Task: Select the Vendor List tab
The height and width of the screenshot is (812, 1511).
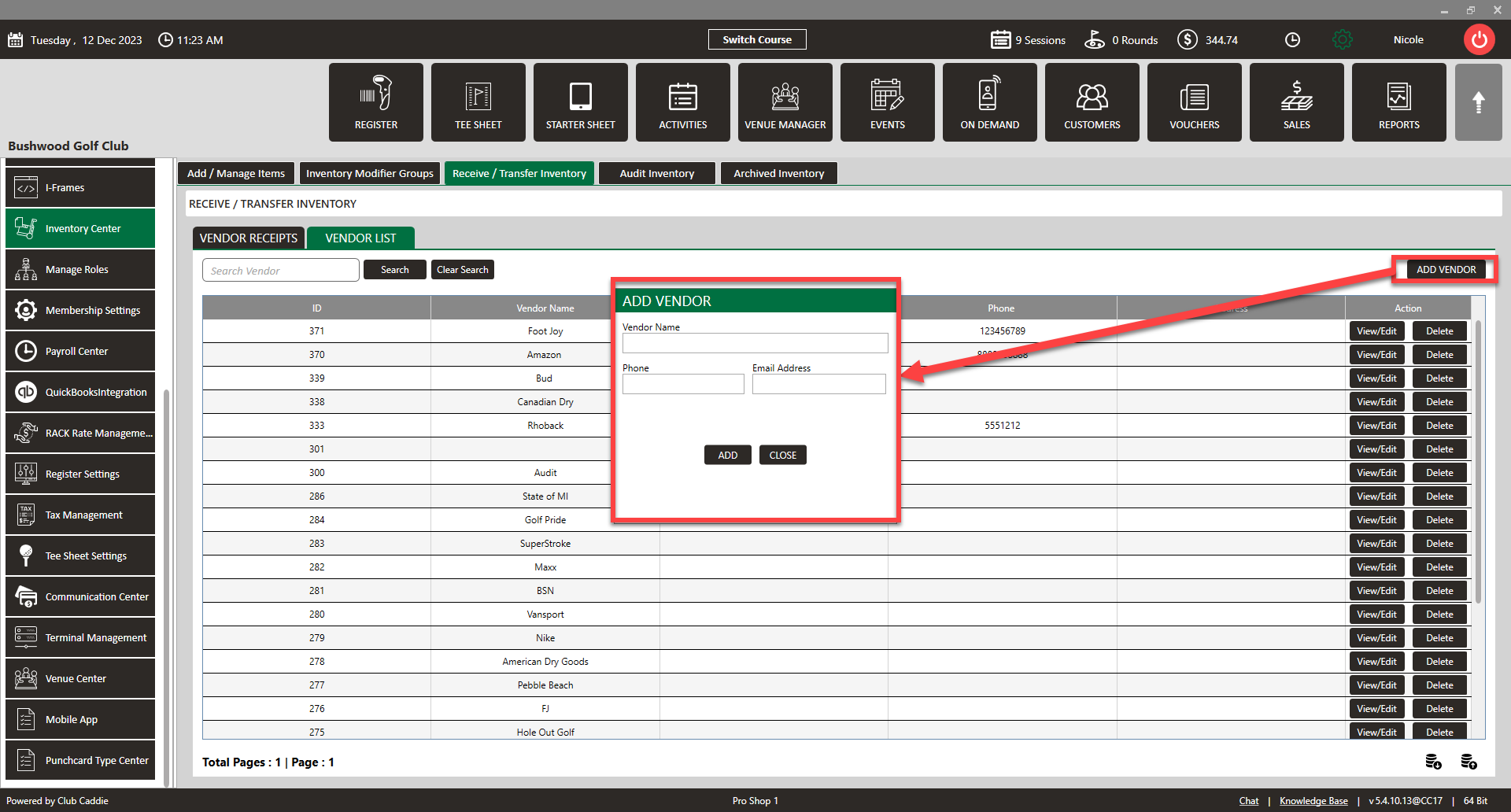Action: [x=360, y=238]
